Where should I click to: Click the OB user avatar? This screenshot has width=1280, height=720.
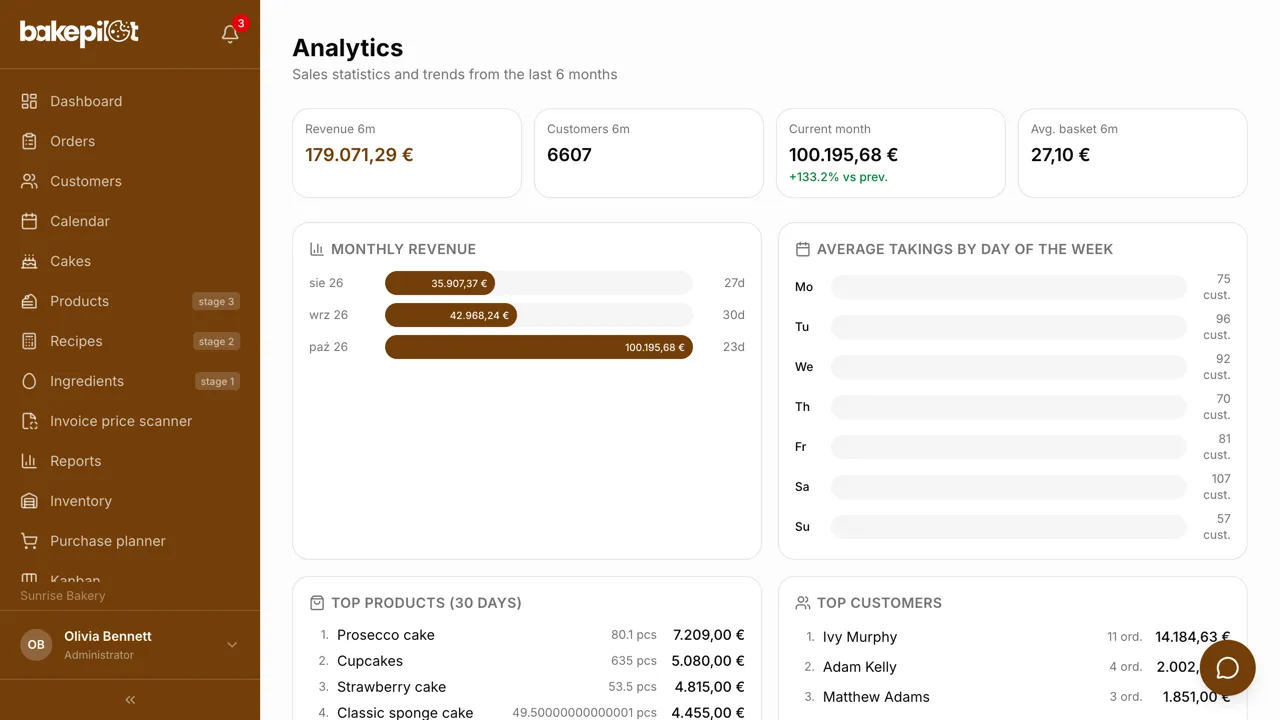click(36, 645)
